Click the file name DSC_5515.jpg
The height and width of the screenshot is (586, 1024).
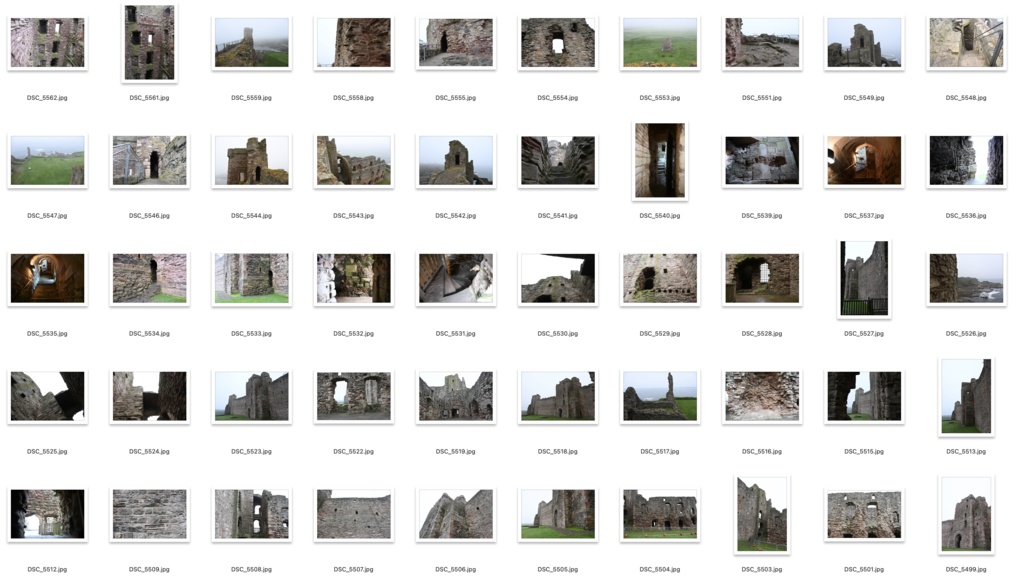pyautogui.click(x=864, y=451)
